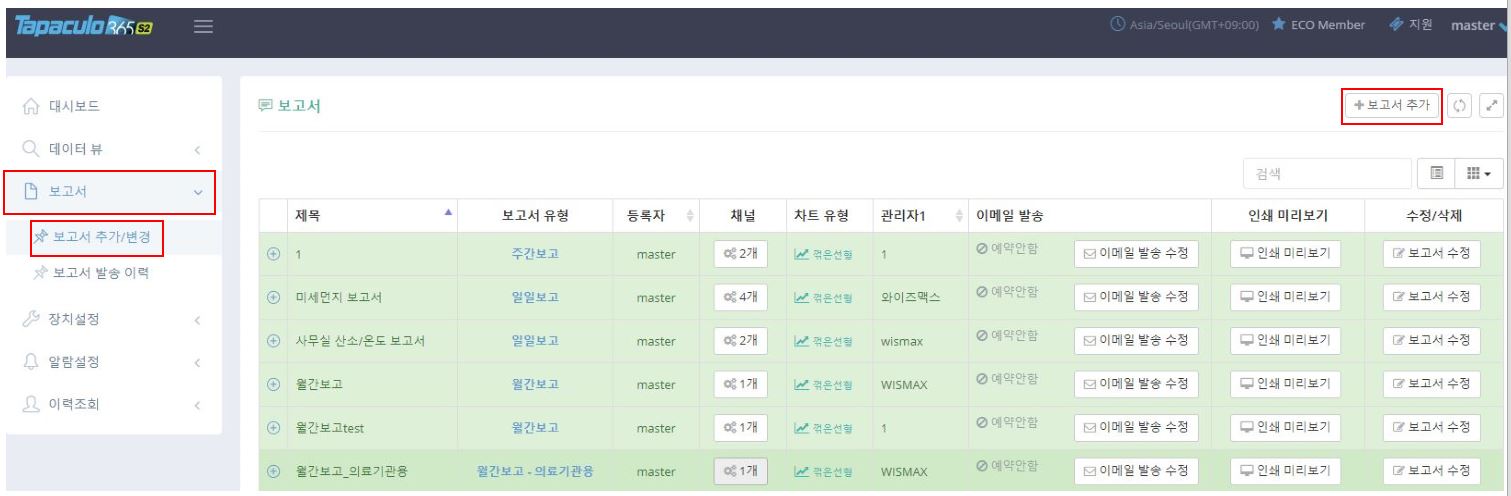Expand the 데이터 뷰 menu
The image size is (1511, 496).
pos(114,150)
